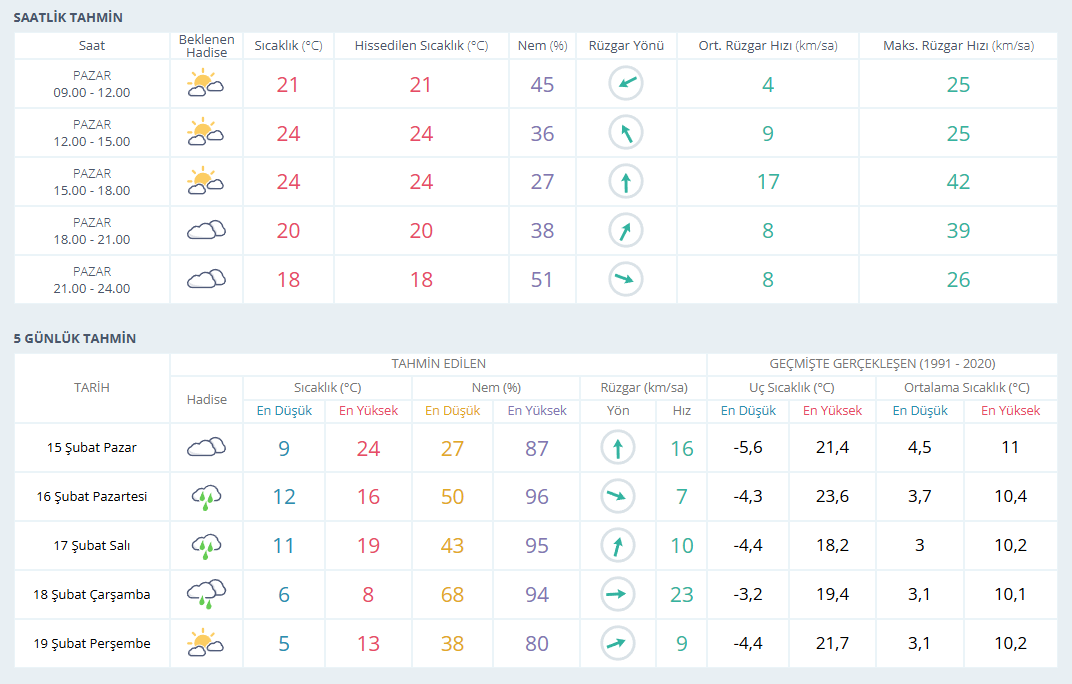Viewport: 1072px width, 684px height.
Task: Select the Rüzgar Yönü column header
Action: (626, 46)
